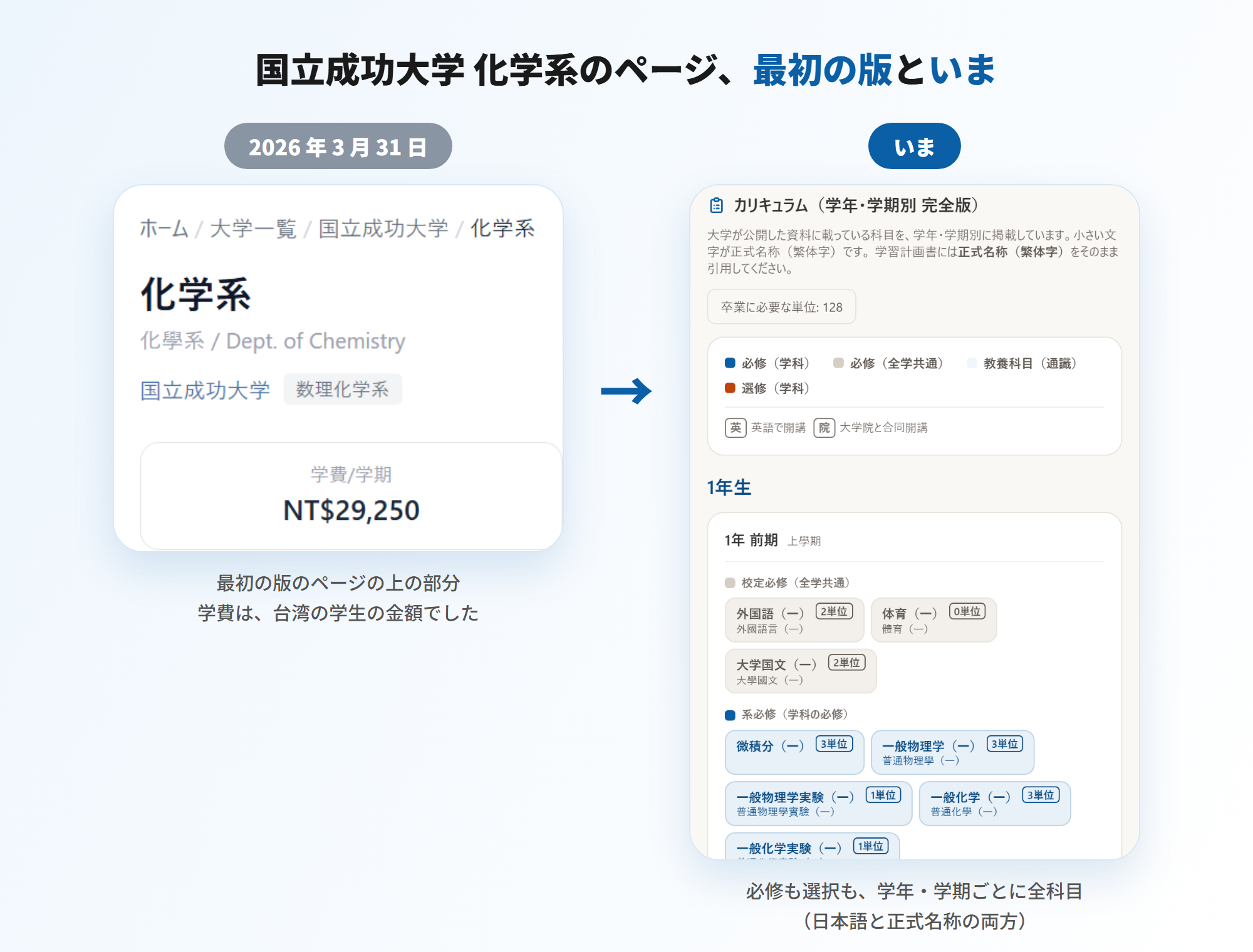The height and width of the screenshot is (952, 1253).
Task: Open the 外国語（一） course card
Action: [x=794, y=620]
